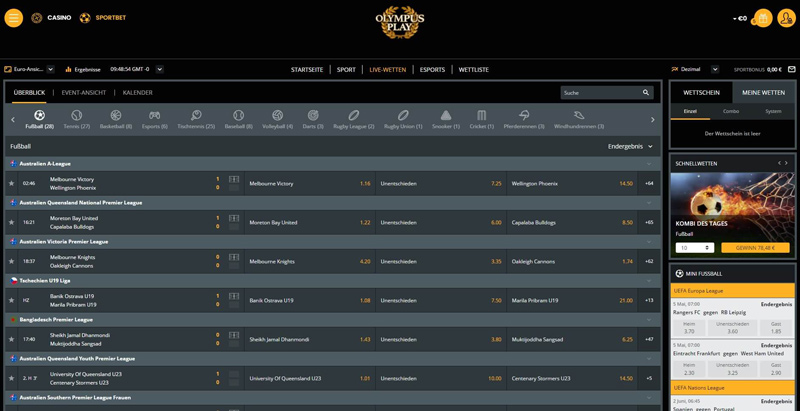Click previous arrow in Schnellwetten panel
This screenshot has width=800, height=411.
(779, 163)
